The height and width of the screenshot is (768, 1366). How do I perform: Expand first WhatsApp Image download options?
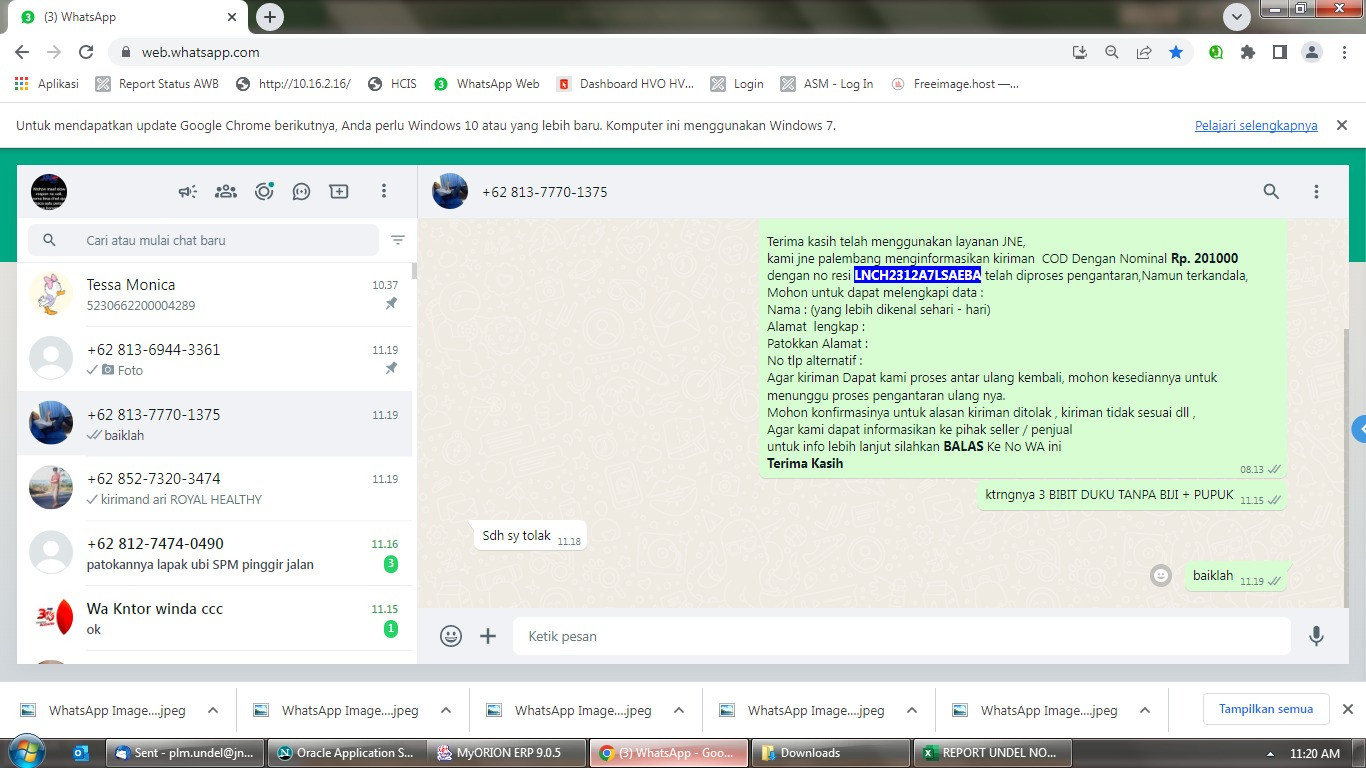click(x=213, y=710)
